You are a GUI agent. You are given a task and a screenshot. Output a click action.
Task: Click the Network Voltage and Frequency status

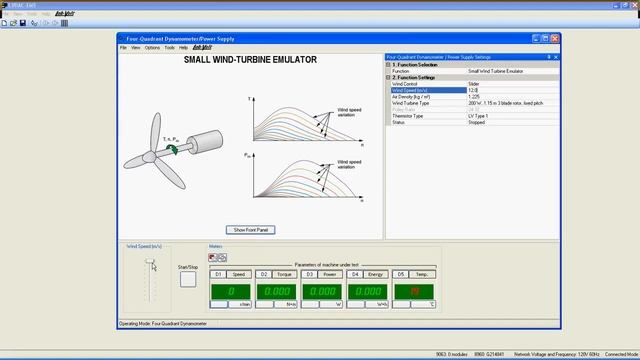557,354
